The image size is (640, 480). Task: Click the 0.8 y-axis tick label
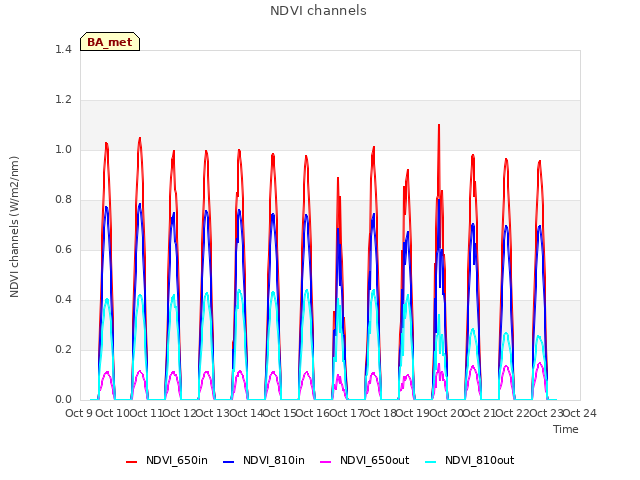[63, 199]
